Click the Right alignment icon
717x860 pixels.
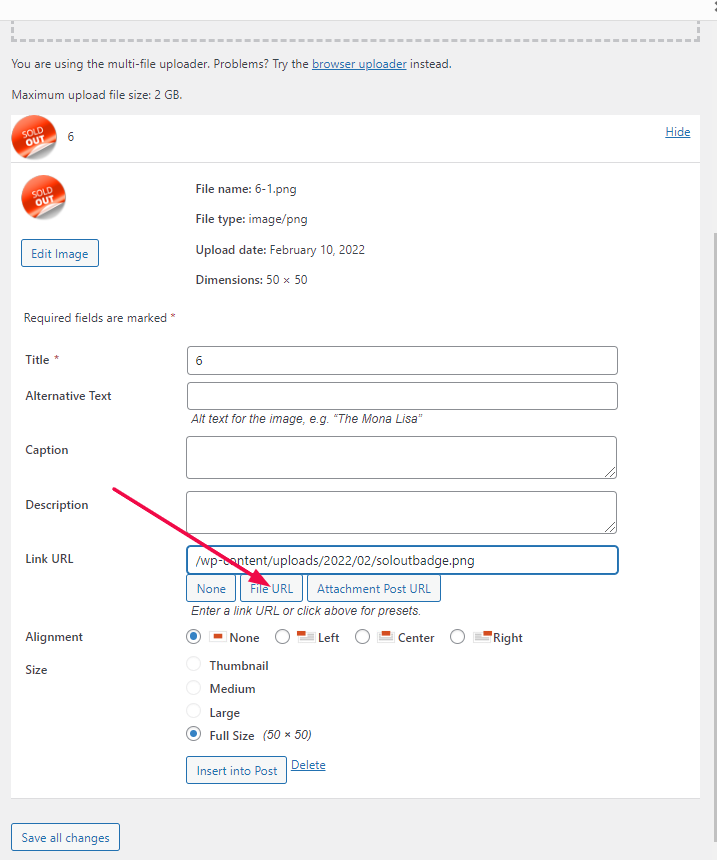point(481,637)
